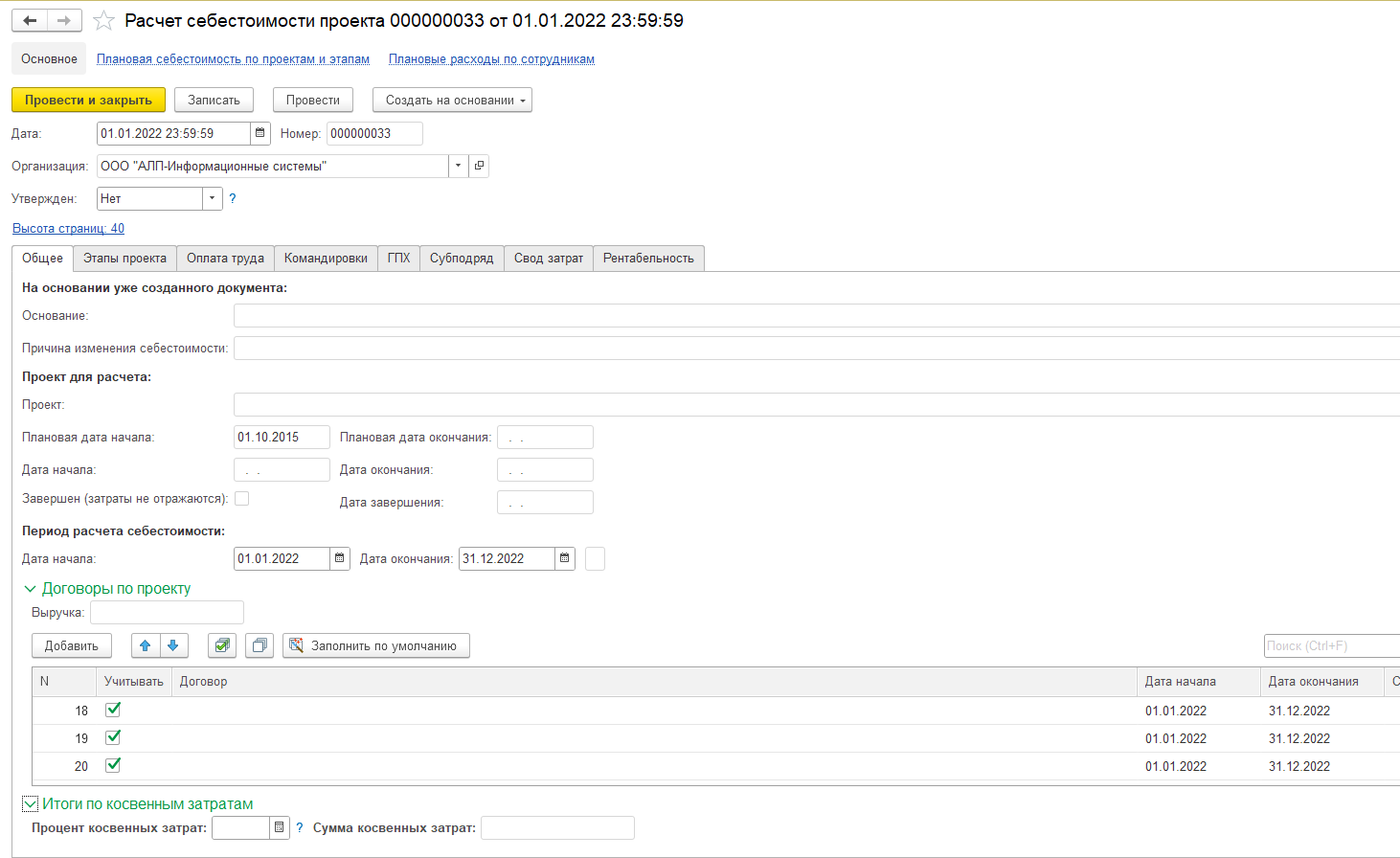Click Провести и закрыть button
This screenshot has width=1400, height=858.
coord(88,100)
